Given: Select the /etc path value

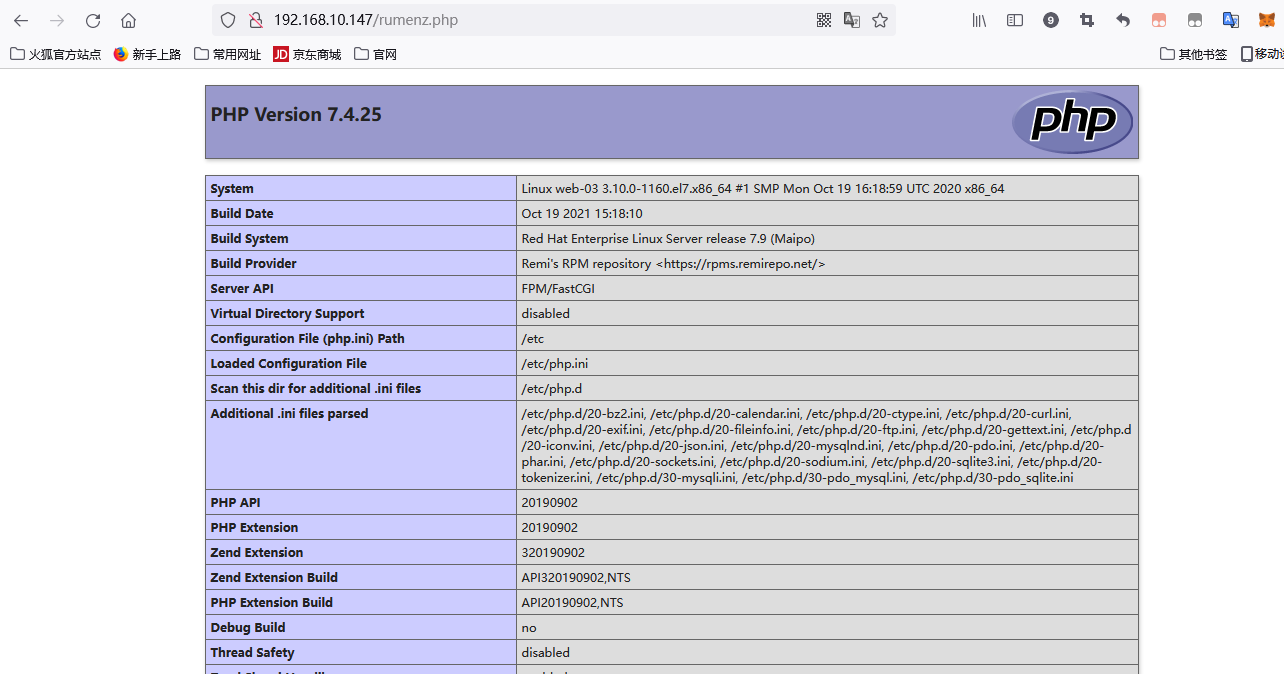Looking at the screenshot, I should tap(532, 338).
